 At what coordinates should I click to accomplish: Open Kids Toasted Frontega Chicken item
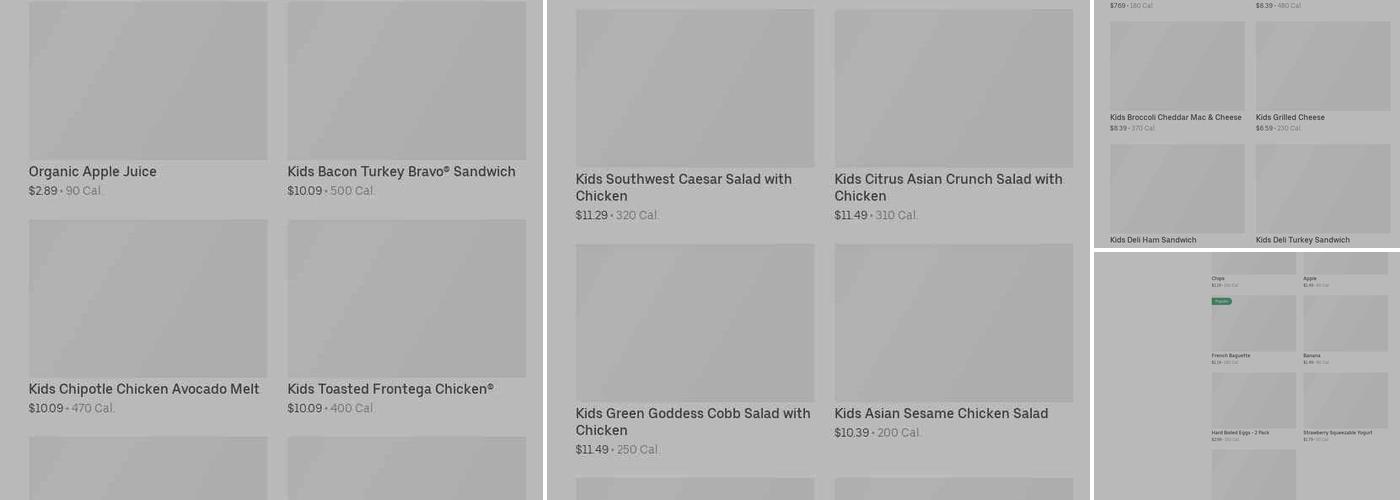pos(390,389)
